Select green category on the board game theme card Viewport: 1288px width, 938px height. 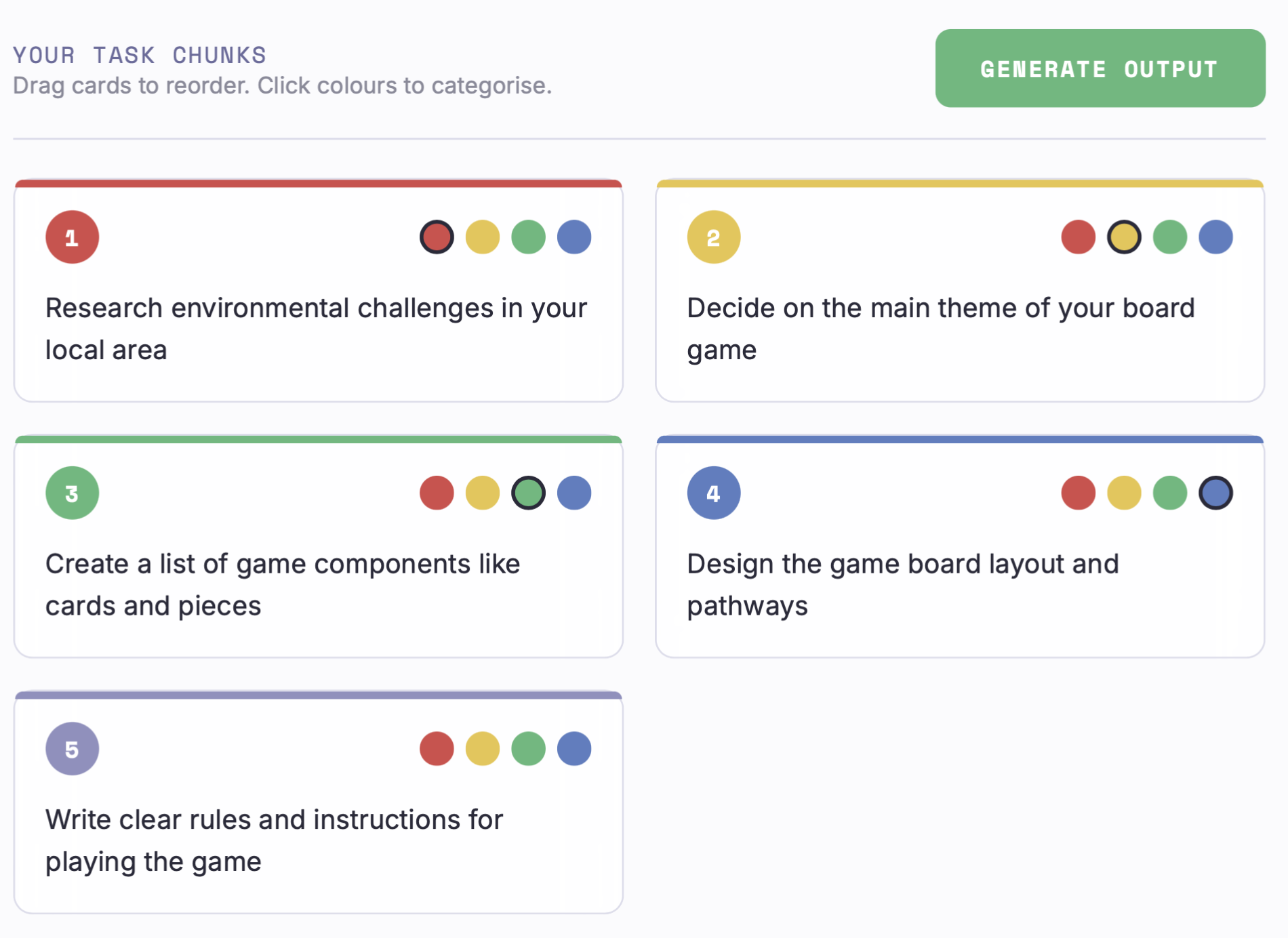[1169, 237]
